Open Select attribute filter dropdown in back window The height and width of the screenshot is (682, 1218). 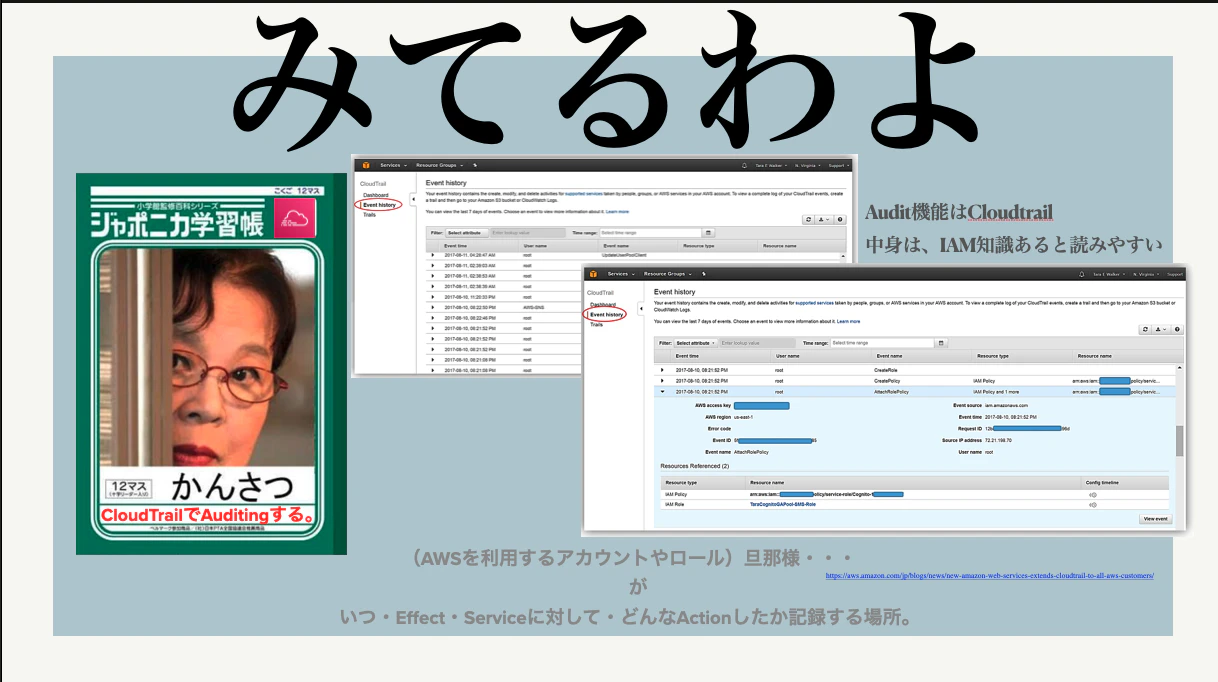coord(467,233)
